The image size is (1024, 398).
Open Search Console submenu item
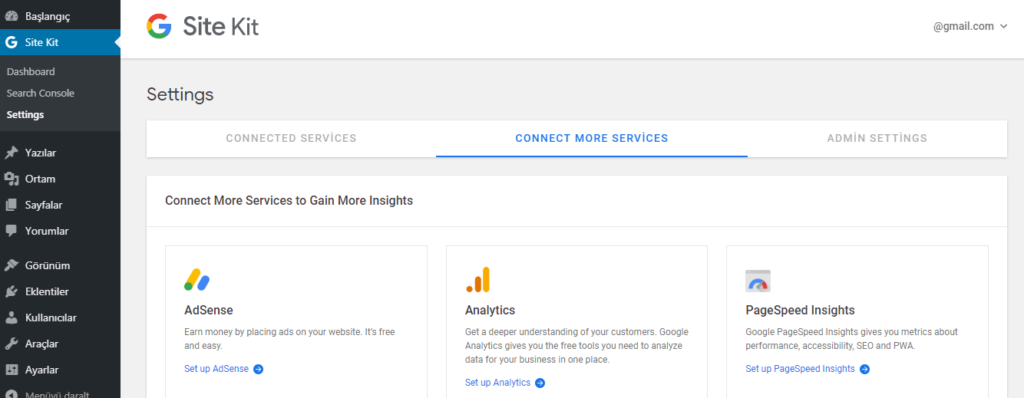pyautogui.click(x=40, y=93)
